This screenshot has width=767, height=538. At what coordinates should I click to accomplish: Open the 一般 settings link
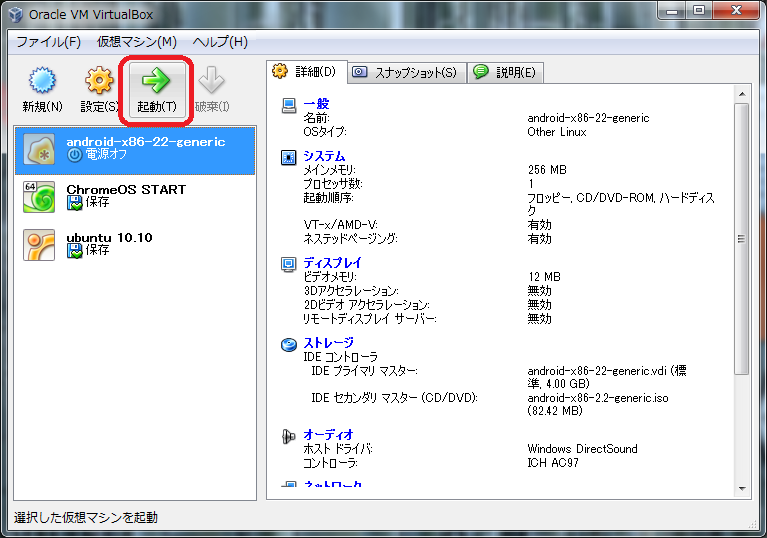tap(316, 104)
